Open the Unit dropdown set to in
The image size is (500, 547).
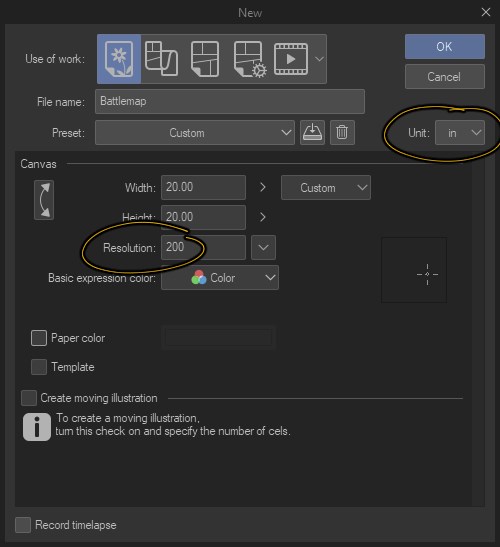[460, 133]
